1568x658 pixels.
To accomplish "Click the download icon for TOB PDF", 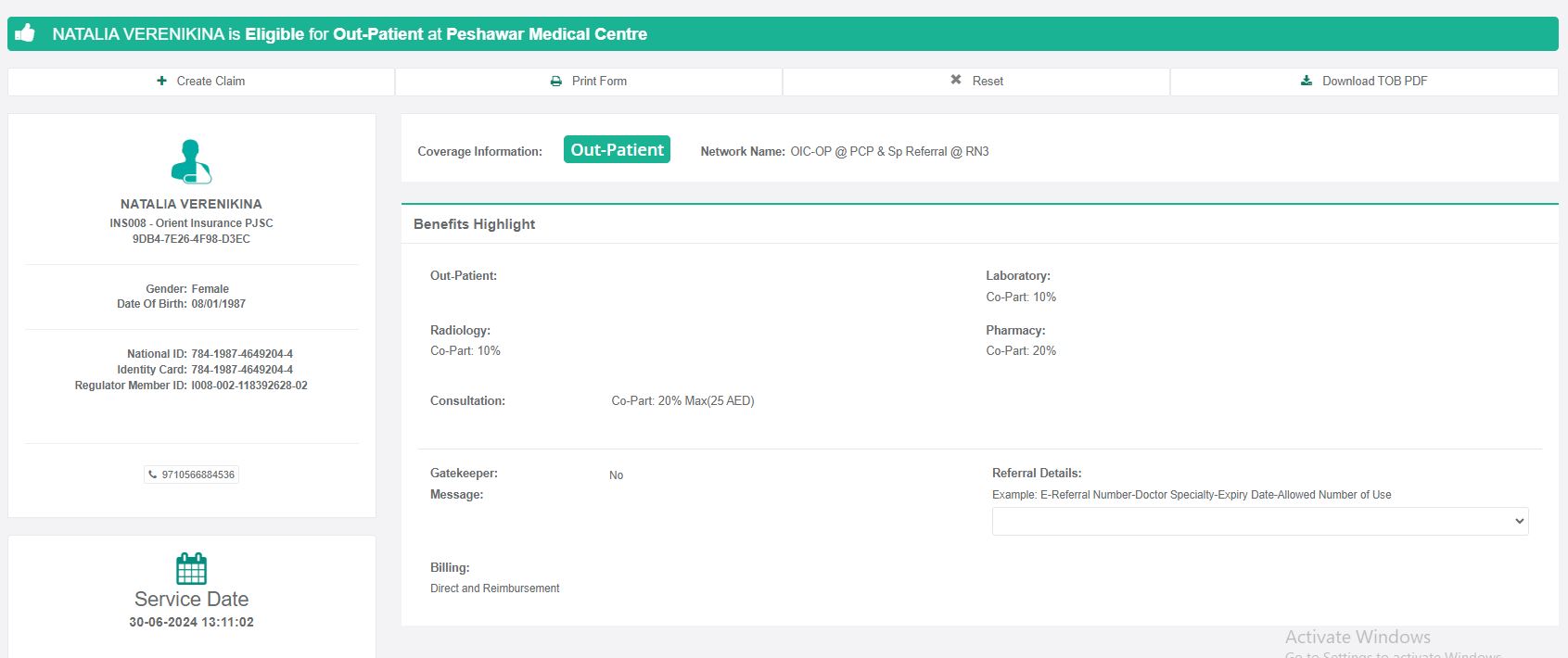I will pos(1307,81).
